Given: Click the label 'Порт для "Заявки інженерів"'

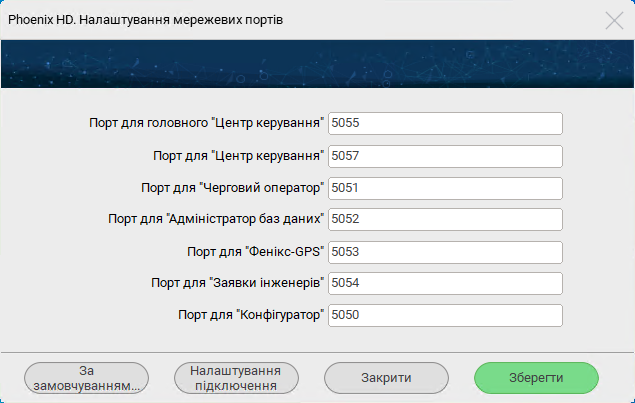Looking at the screenshot, I should (238, 283).
